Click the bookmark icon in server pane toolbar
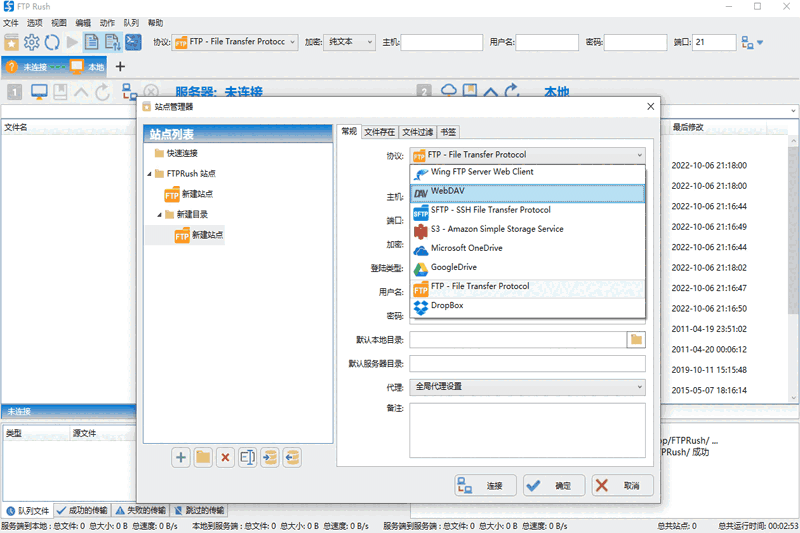The width and height of the screenshot is (800, 533). point(60,92)
